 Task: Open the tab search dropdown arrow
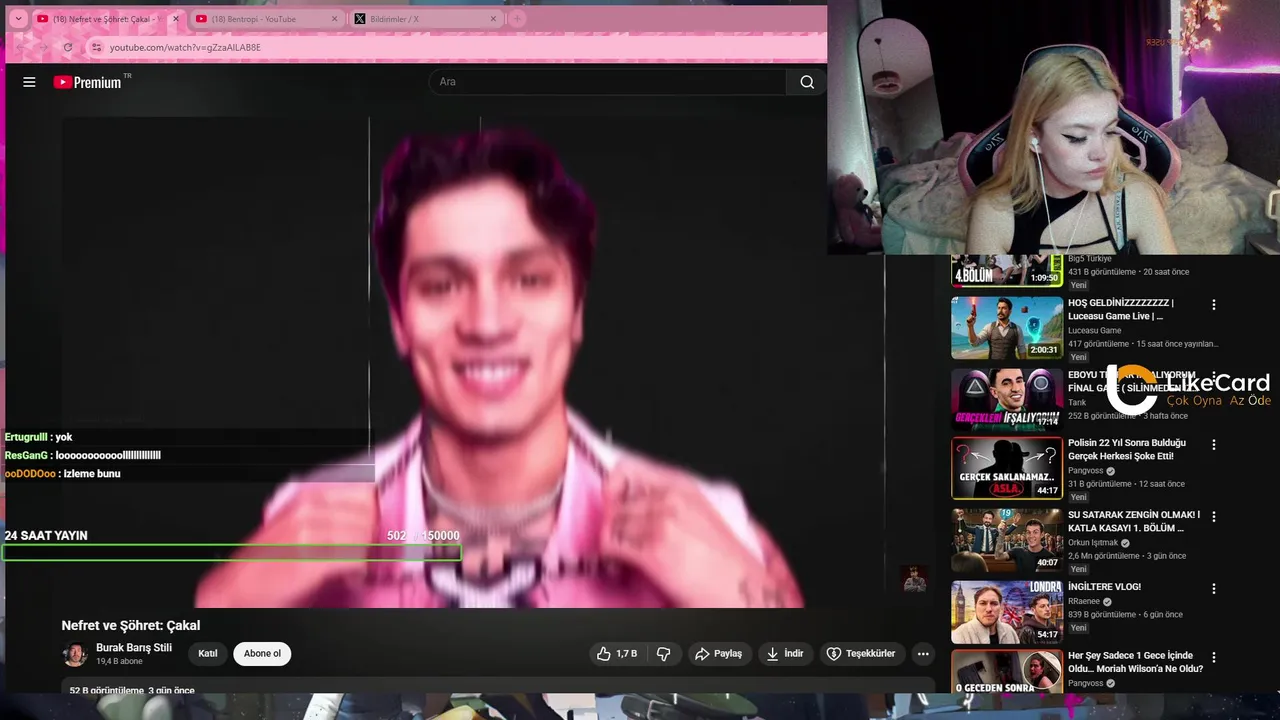(18, 19)
